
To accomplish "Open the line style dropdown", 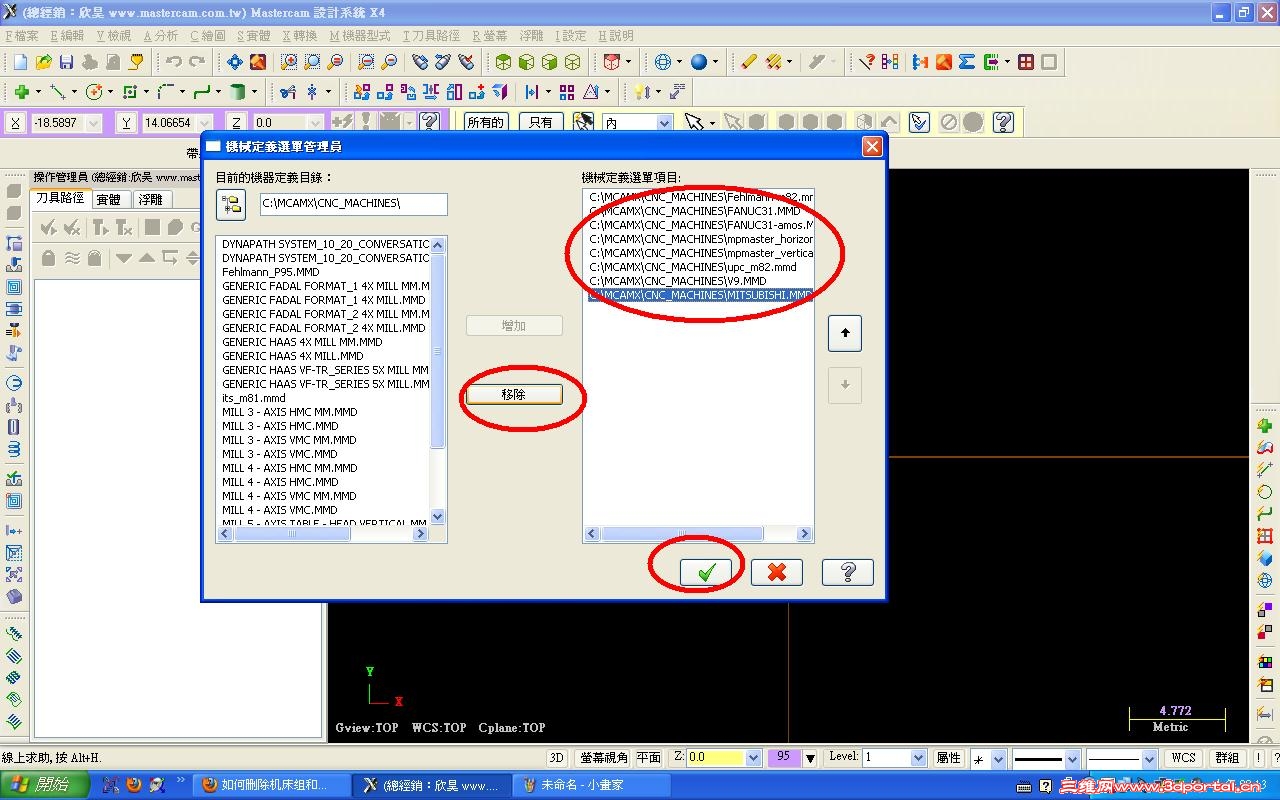I will [1072, 759].
